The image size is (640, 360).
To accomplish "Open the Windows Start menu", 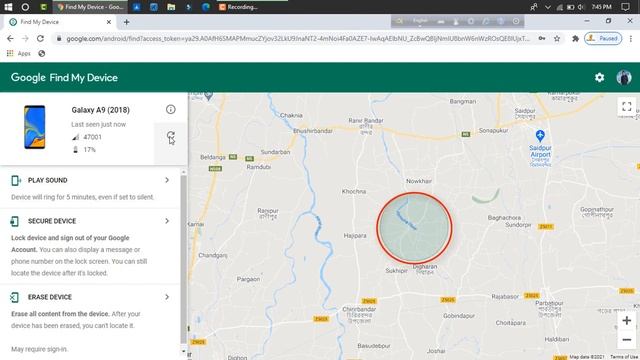I will coord(8,7).
